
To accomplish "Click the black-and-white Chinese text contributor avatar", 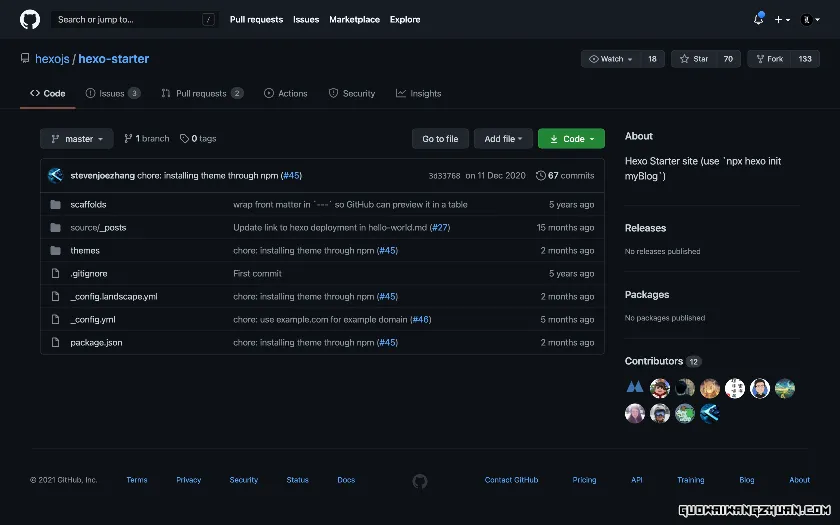I will [735, 388].
